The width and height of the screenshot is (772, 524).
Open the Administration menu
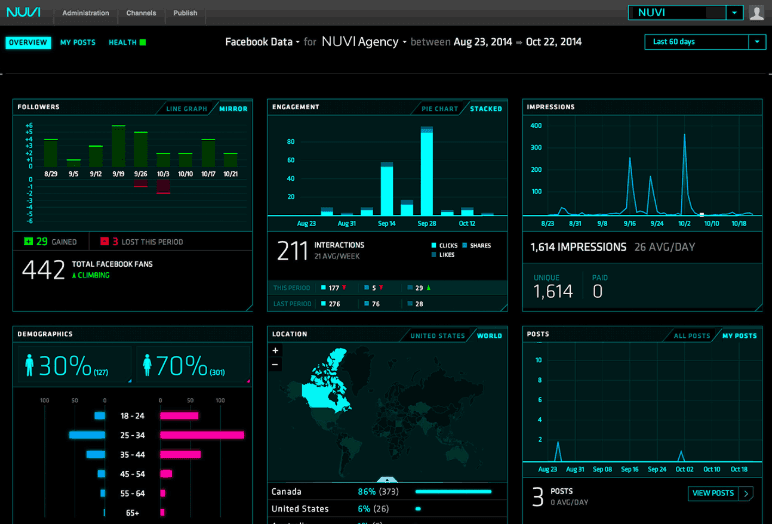point(85,14)
